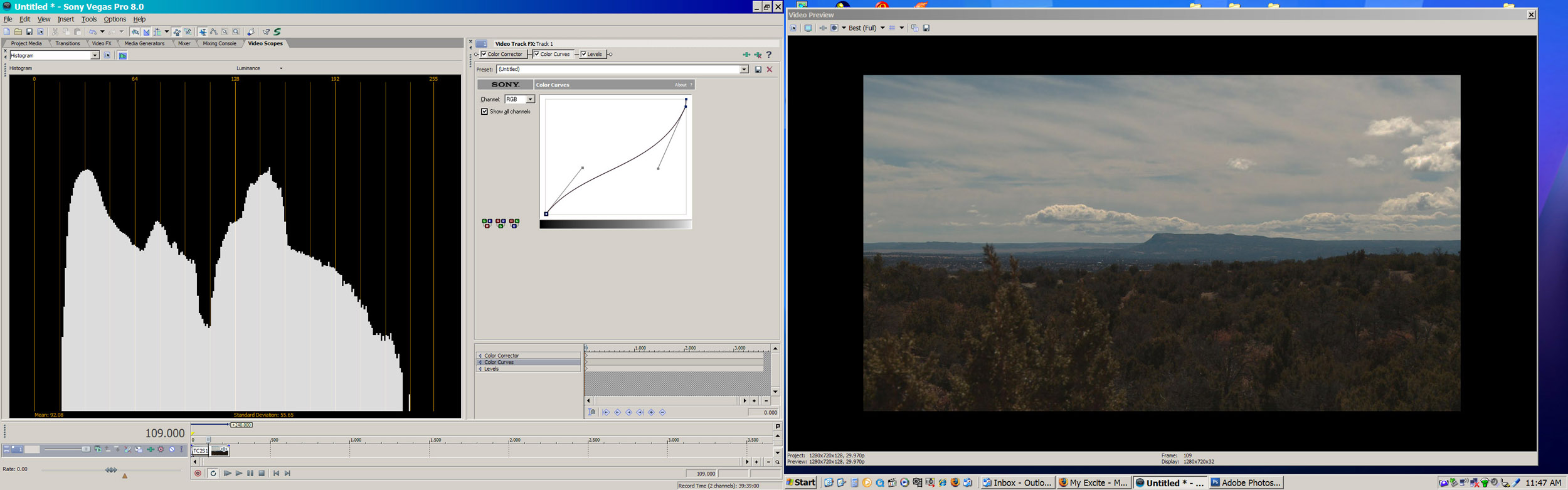This screenshot has height=490, width=1568.
Task: Open the Adobe Photoshop taskbar button
Action: [1246, 482]
